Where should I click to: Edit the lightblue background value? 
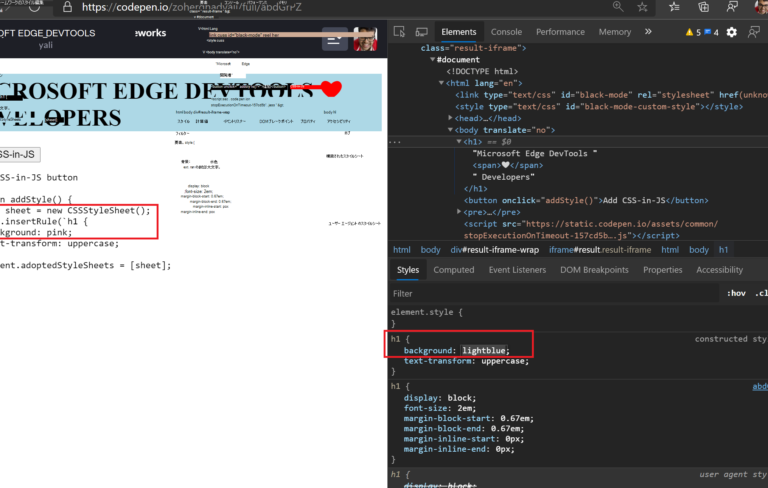pos(483,350)
